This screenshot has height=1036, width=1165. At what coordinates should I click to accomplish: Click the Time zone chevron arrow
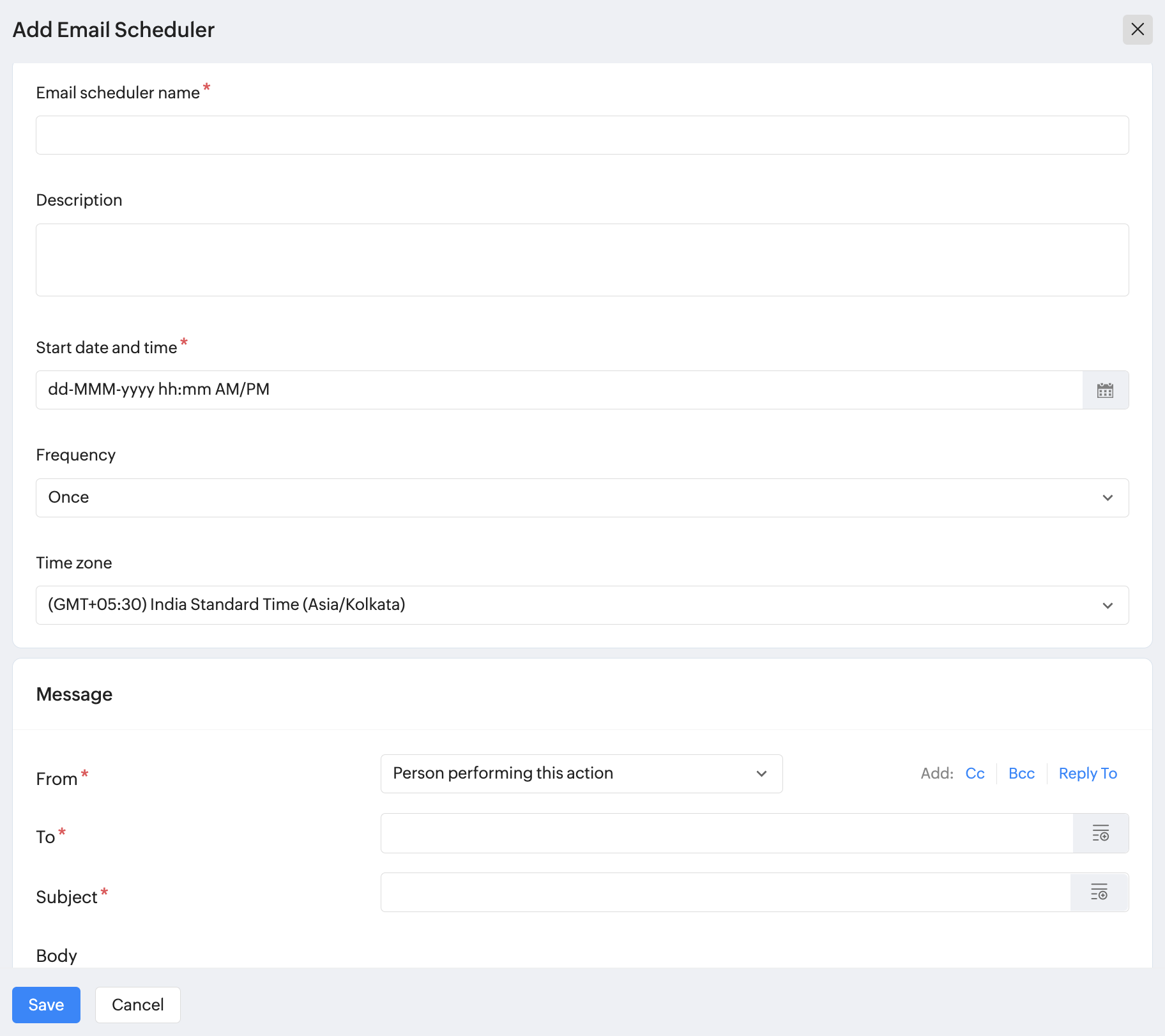pos(1108,605)
